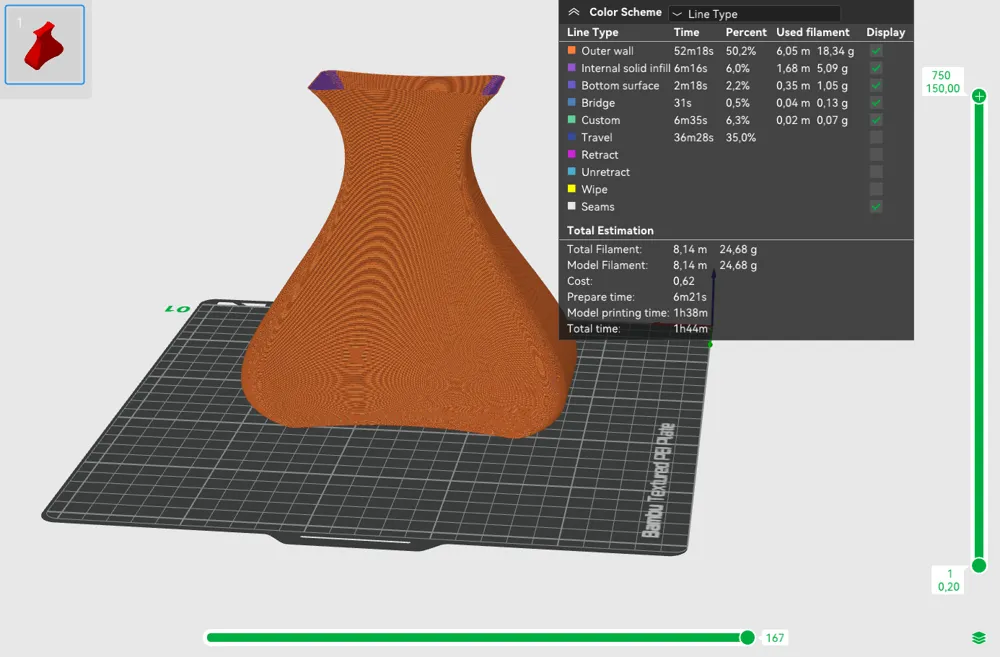The image size is (1000, 657).
Task: Click the Internal solid infill purple swatch
Action: pos(571,68)
